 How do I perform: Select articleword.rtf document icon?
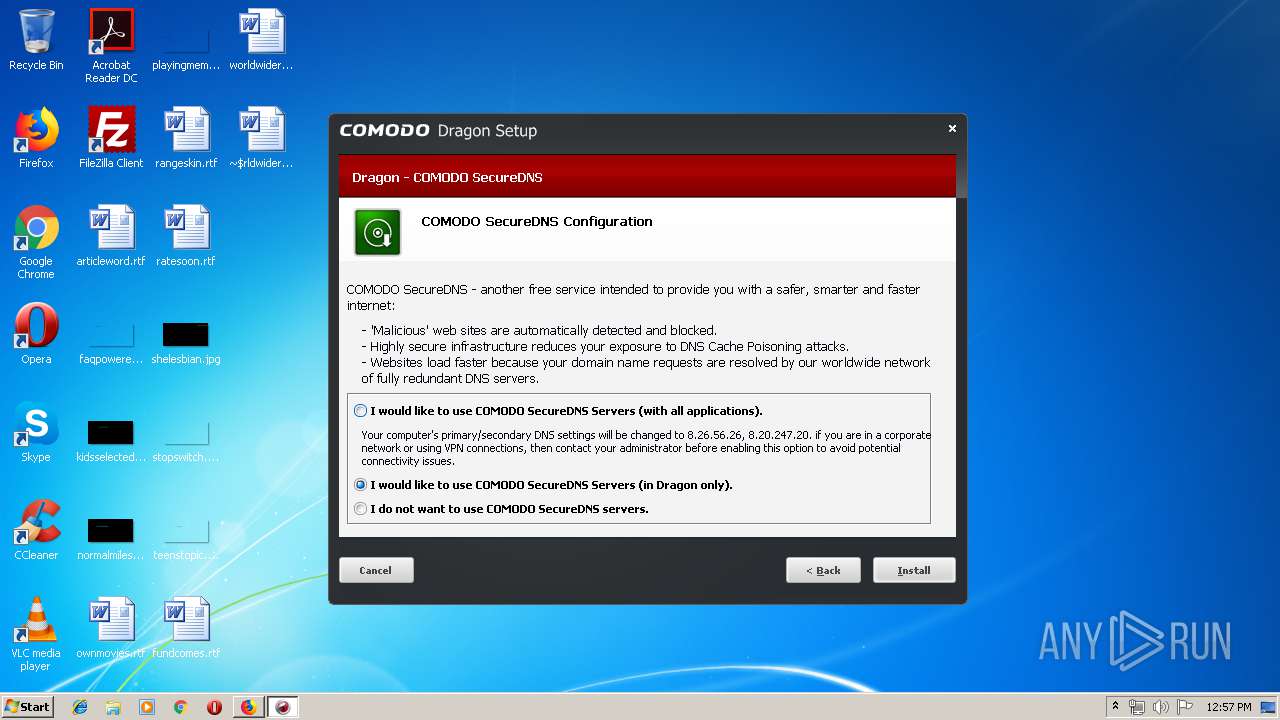click(x=111, y=236)
